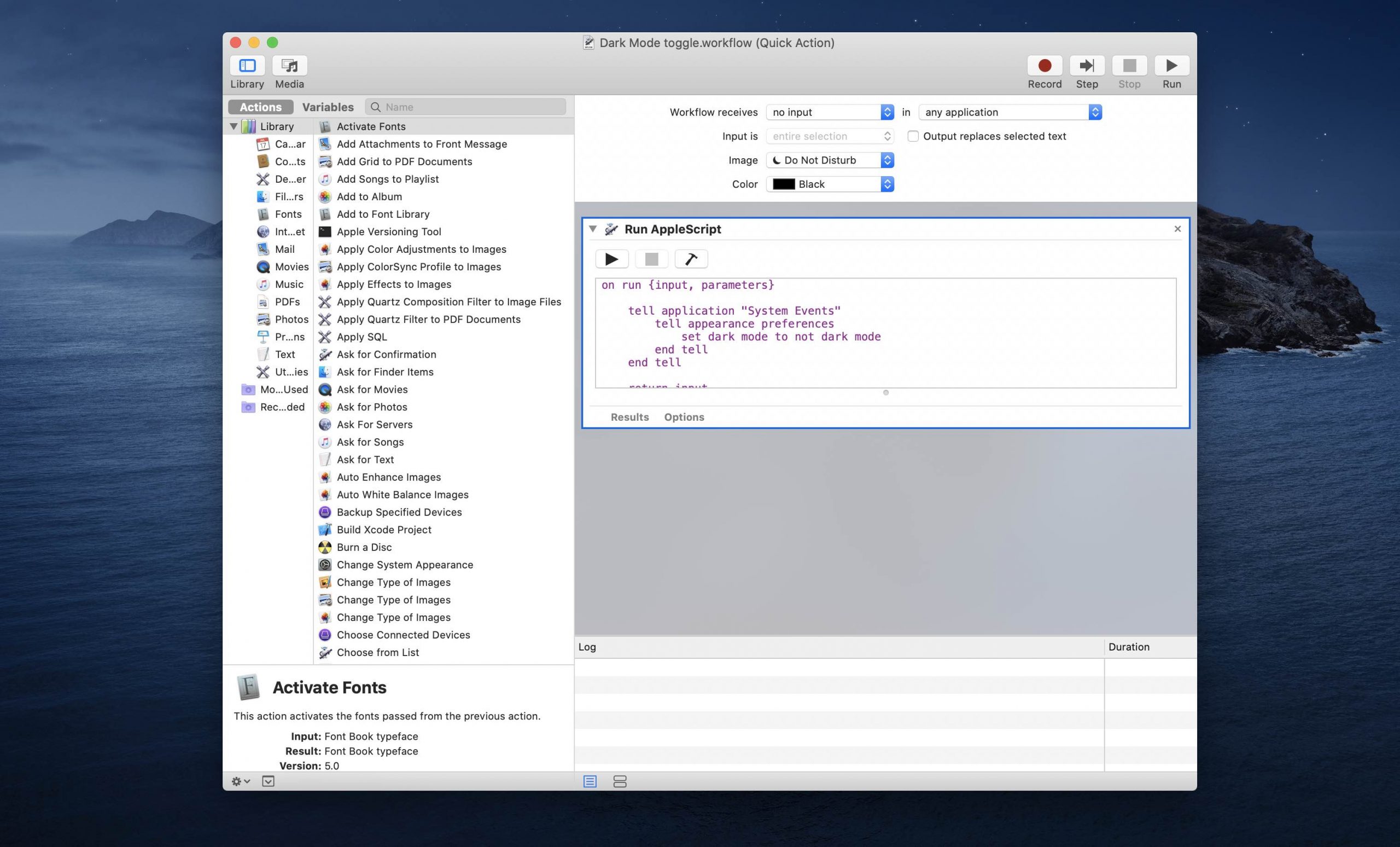Select the PDFs category in Library
The width and height of the screenshot is (1400, 847).
(278, 302)
